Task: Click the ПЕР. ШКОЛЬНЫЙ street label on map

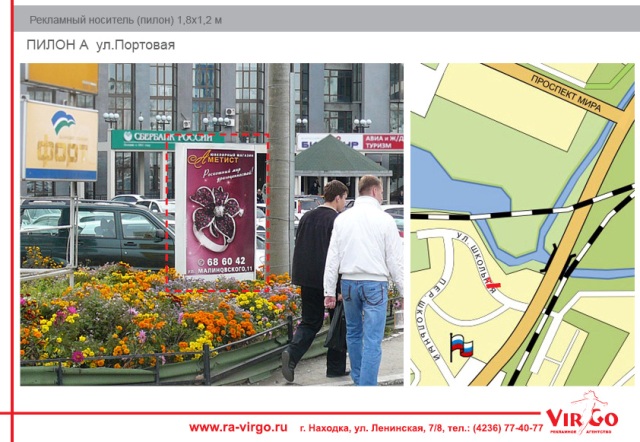Action: (x=442, y=320)
